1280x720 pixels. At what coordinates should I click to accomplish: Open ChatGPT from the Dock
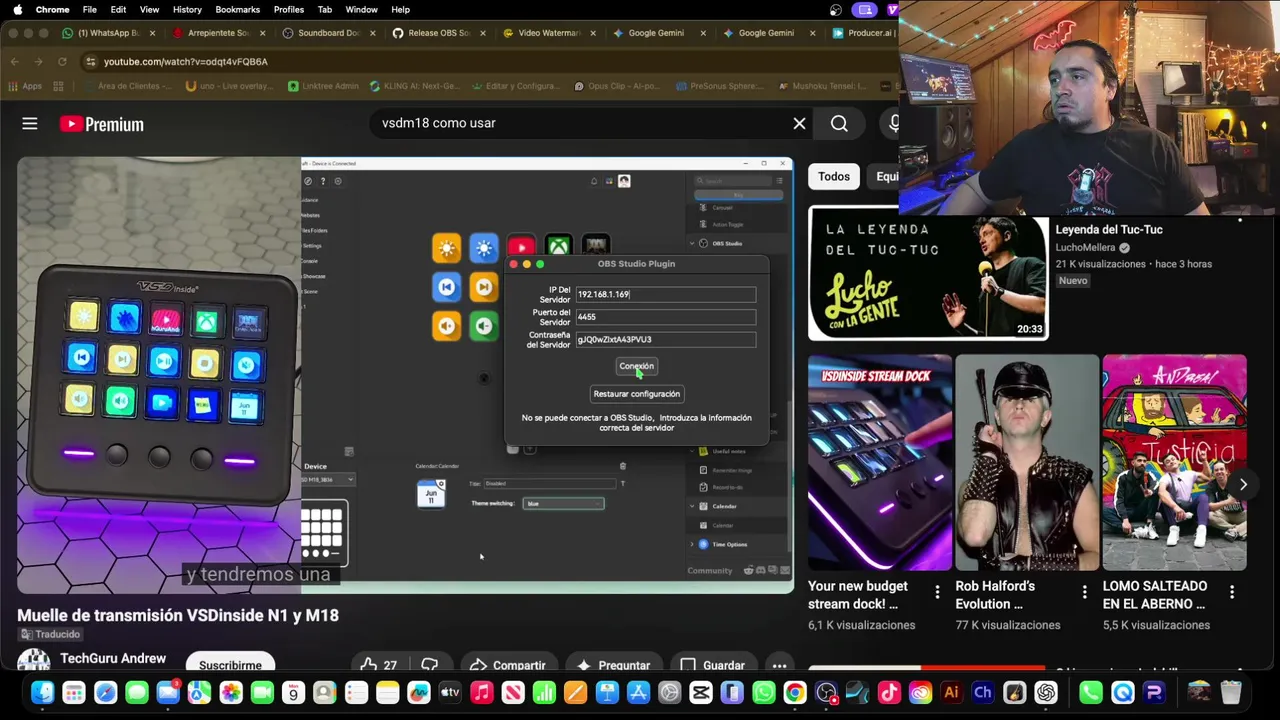click(x=1046, y=692)
